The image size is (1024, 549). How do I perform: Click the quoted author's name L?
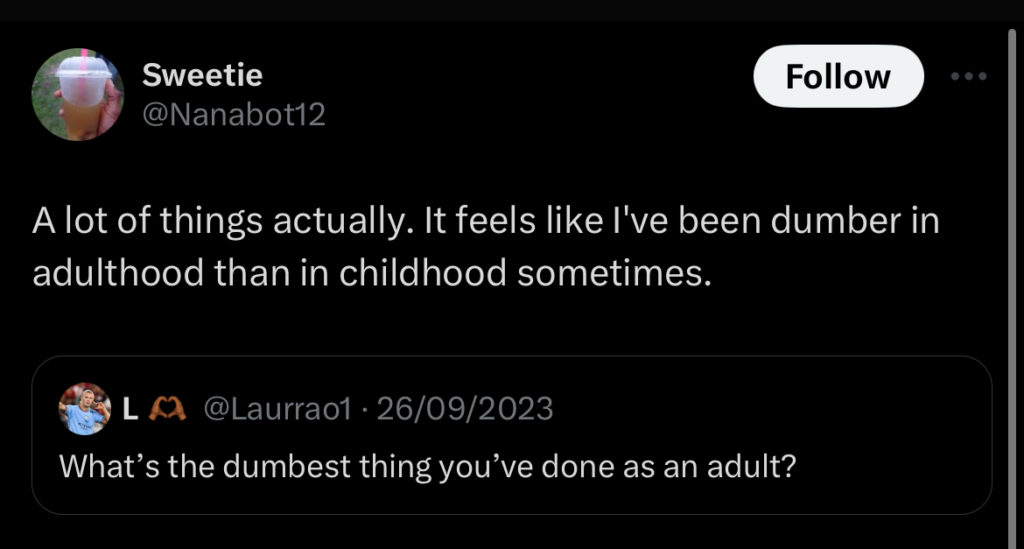(x=130, y=408)
